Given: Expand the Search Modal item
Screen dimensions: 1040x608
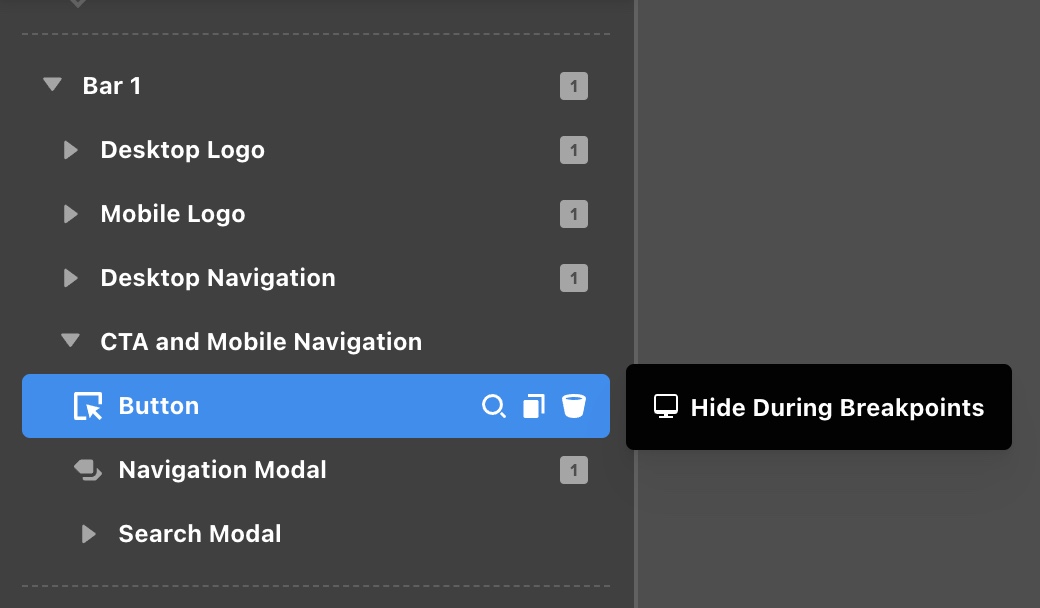Looking at the screenshot, I should 88,534.
